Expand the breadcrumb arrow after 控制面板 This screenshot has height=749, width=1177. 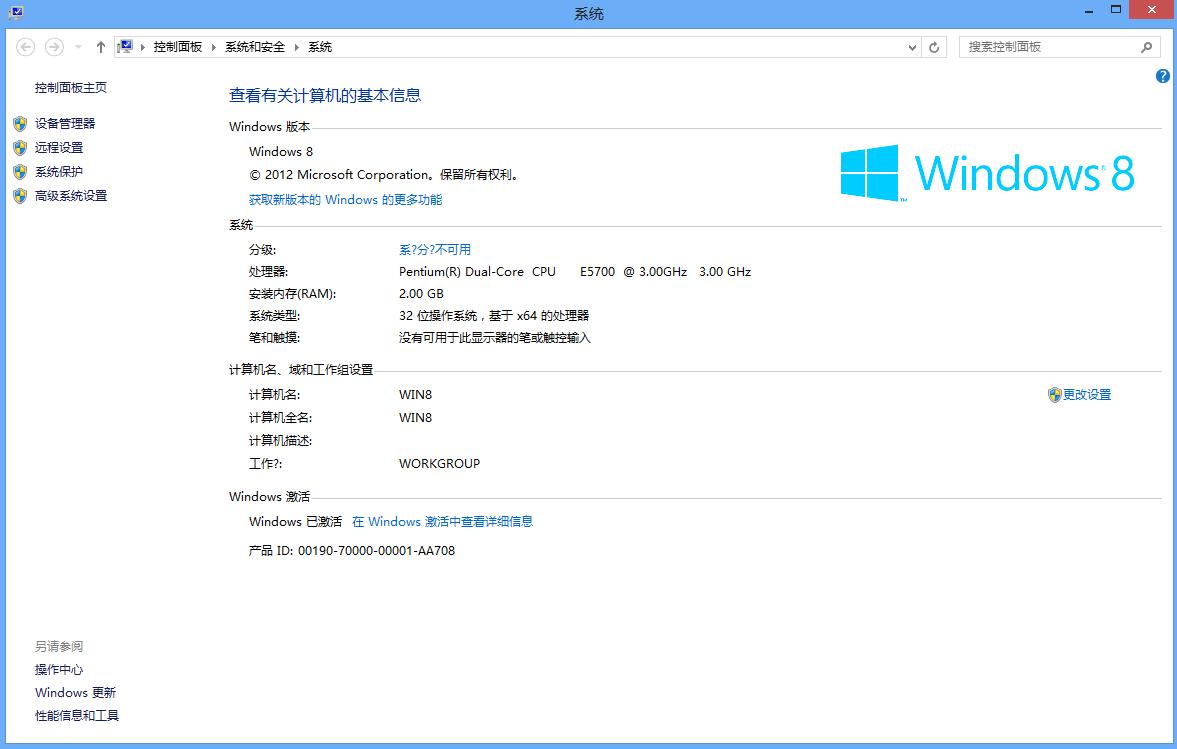(214, 47)
